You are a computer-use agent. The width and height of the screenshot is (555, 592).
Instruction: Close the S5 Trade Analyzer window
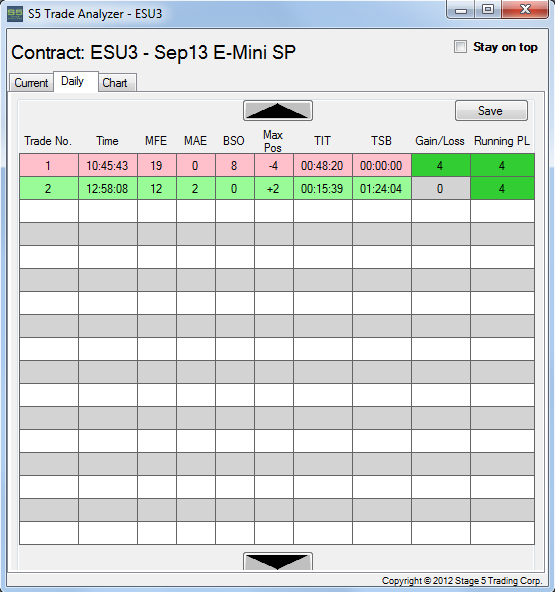[x=525, y=9]
